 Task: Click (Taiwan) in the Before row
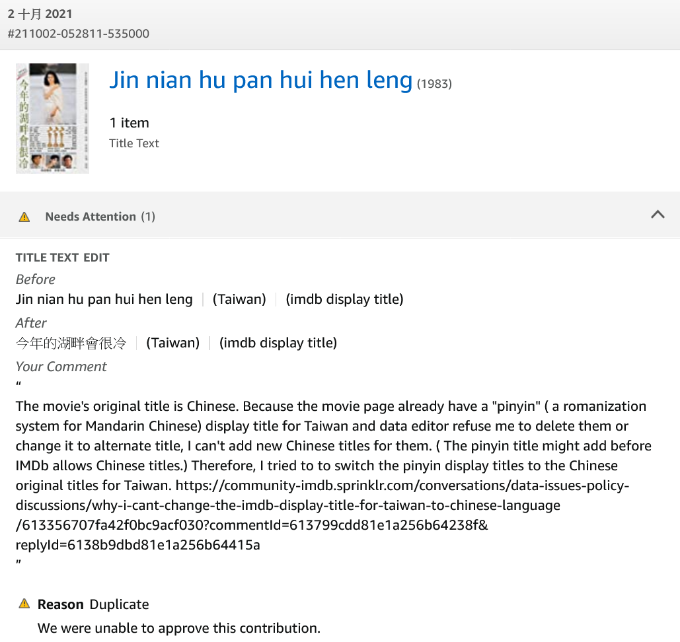click(x=239, y=299)
